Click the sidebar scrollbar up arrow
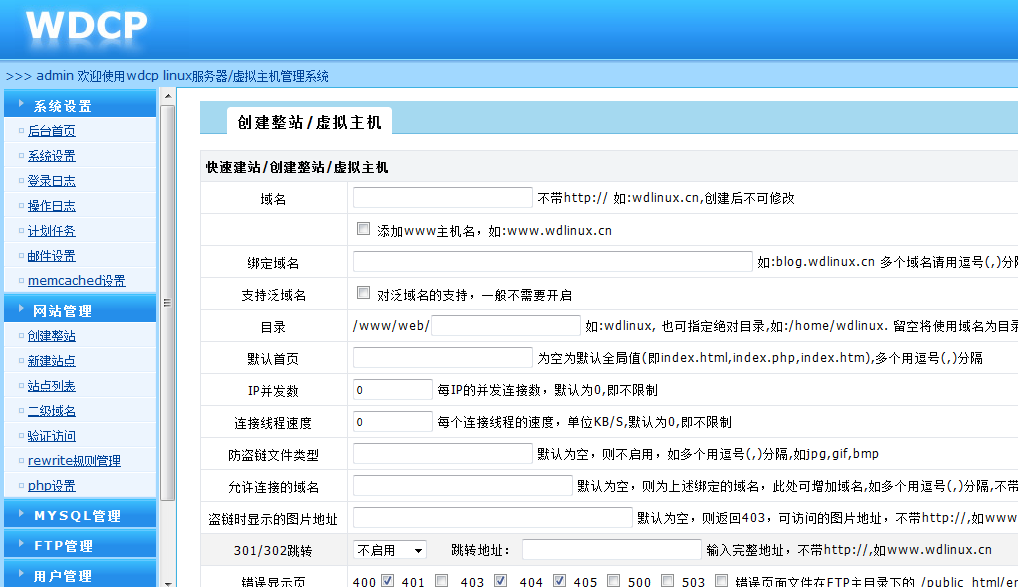This screenshot has height=587, width=1018. point(168,96)
